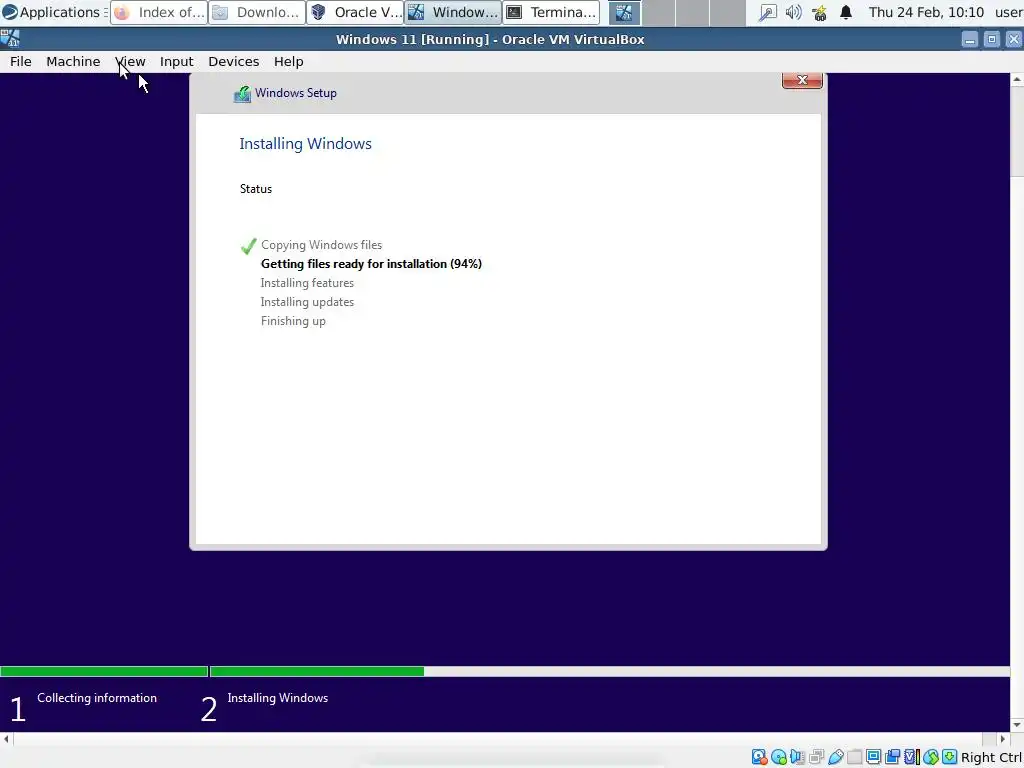The image size is (1024, 768).
Task: Select the first workspace in the switcher
Action: (624, 12)
